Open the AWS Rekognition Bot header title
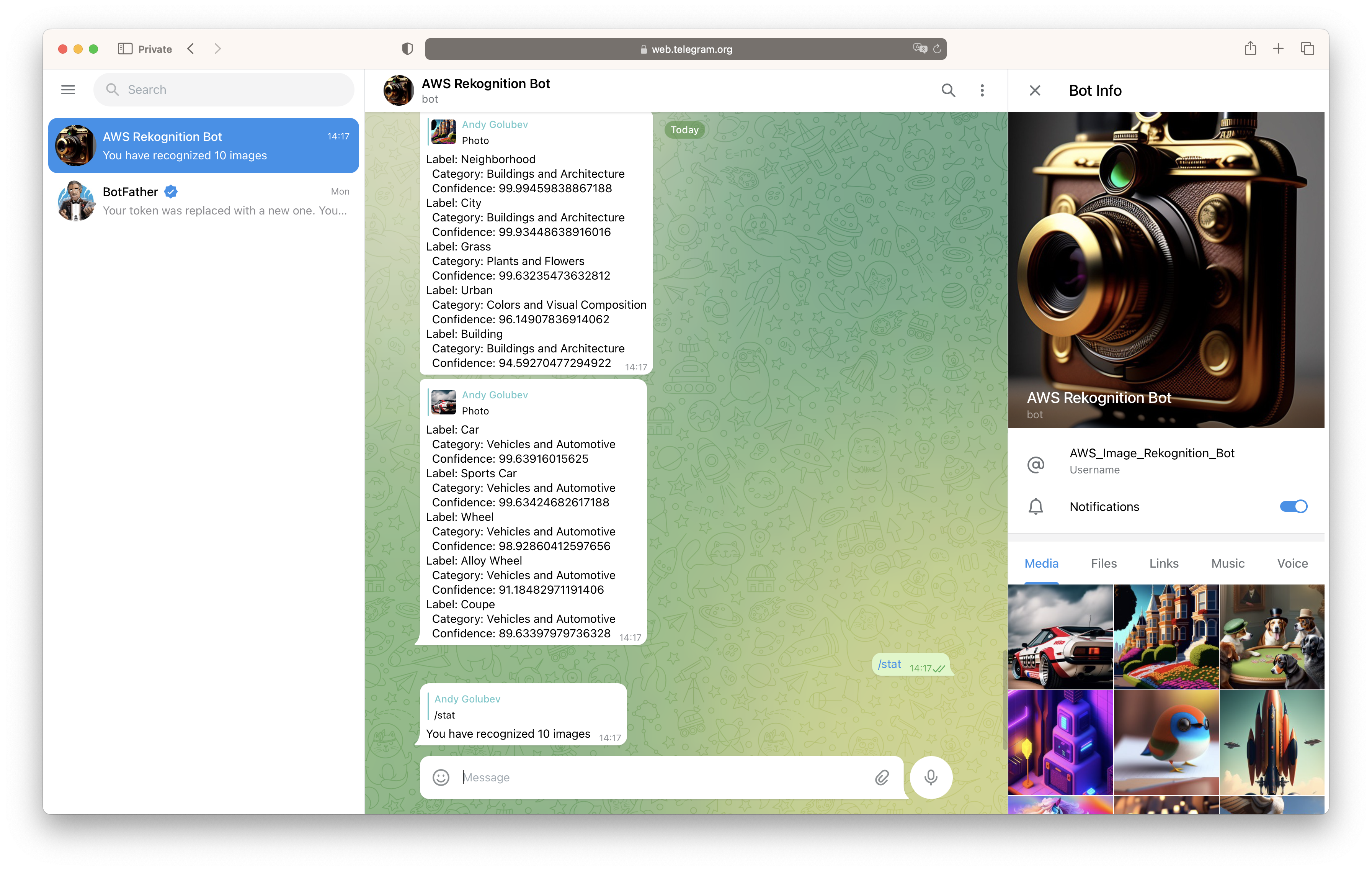Viewport: 1372px width, 871px height. pos(485,84)
